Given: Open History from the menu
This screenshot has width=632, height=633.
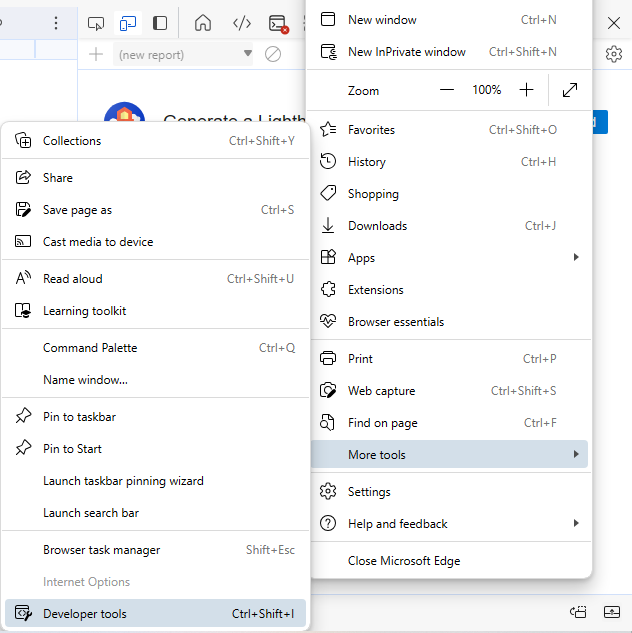Looking at the screenshot, I should [449, 161].
